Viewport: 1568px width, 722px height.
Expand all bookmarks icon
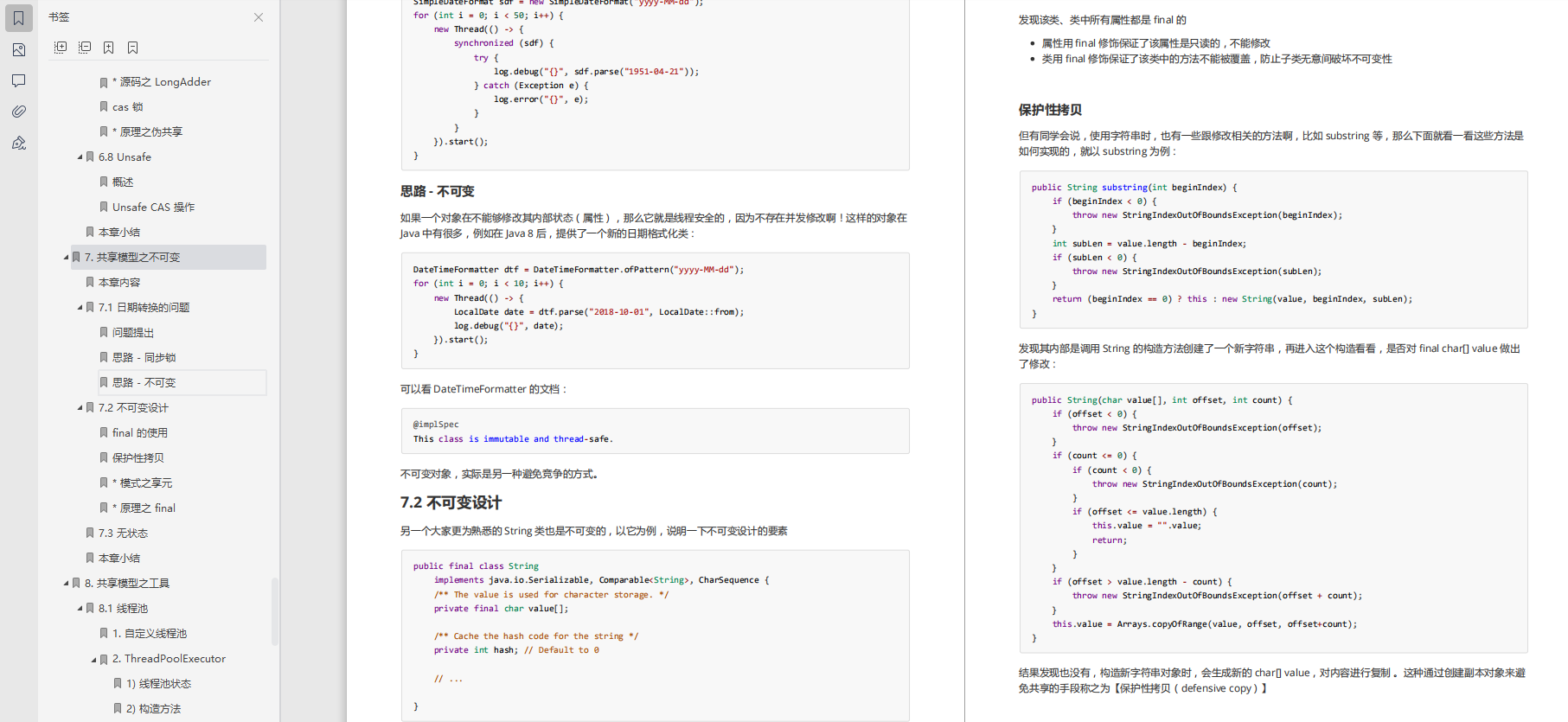(x=61, y=48)
